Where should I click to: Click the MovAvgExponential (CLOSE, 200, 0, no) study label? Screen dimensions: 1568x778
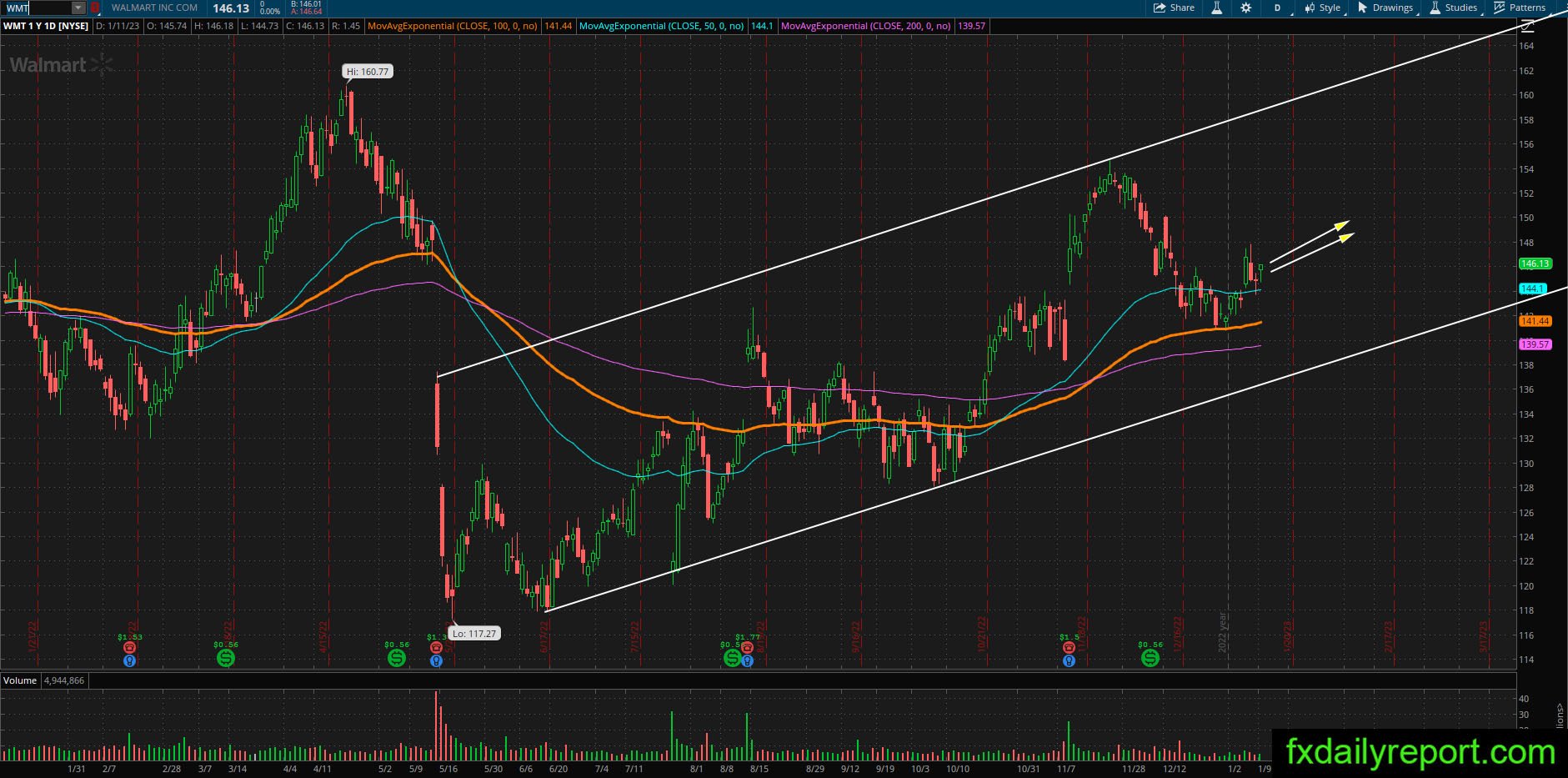866,26
